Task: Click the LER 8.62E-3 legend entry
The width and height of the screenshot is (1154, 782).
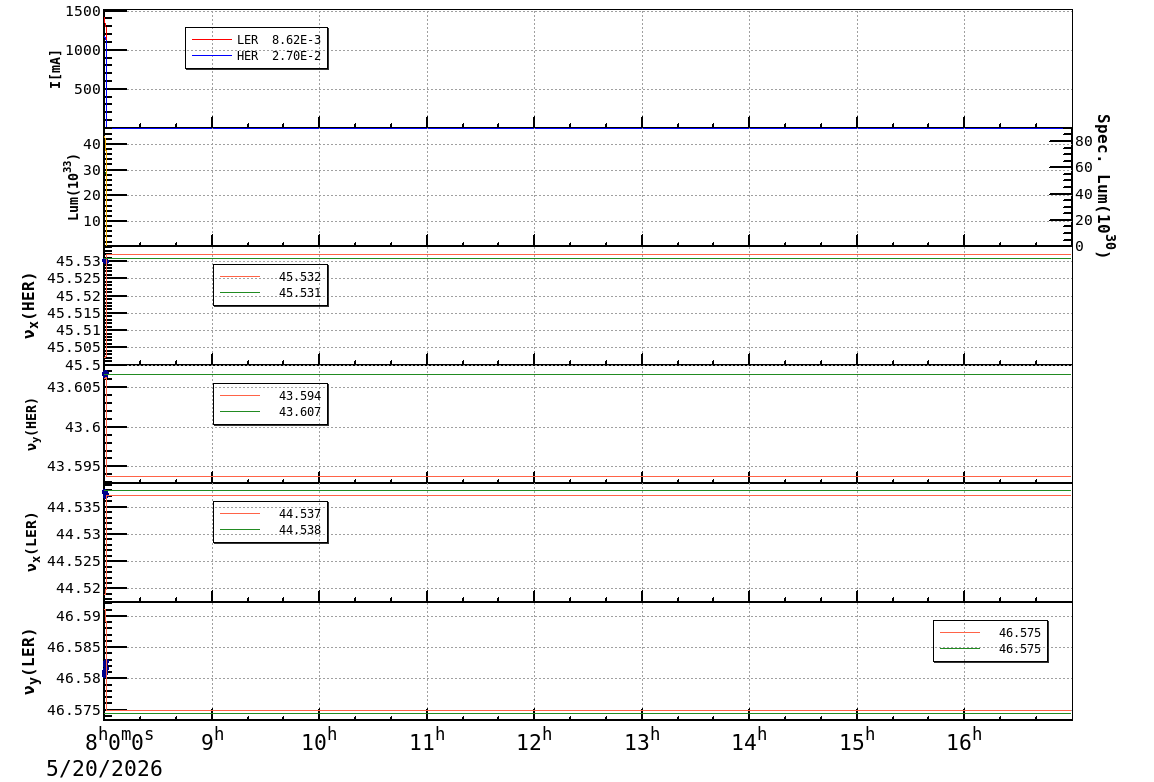Action: [256, 40]
